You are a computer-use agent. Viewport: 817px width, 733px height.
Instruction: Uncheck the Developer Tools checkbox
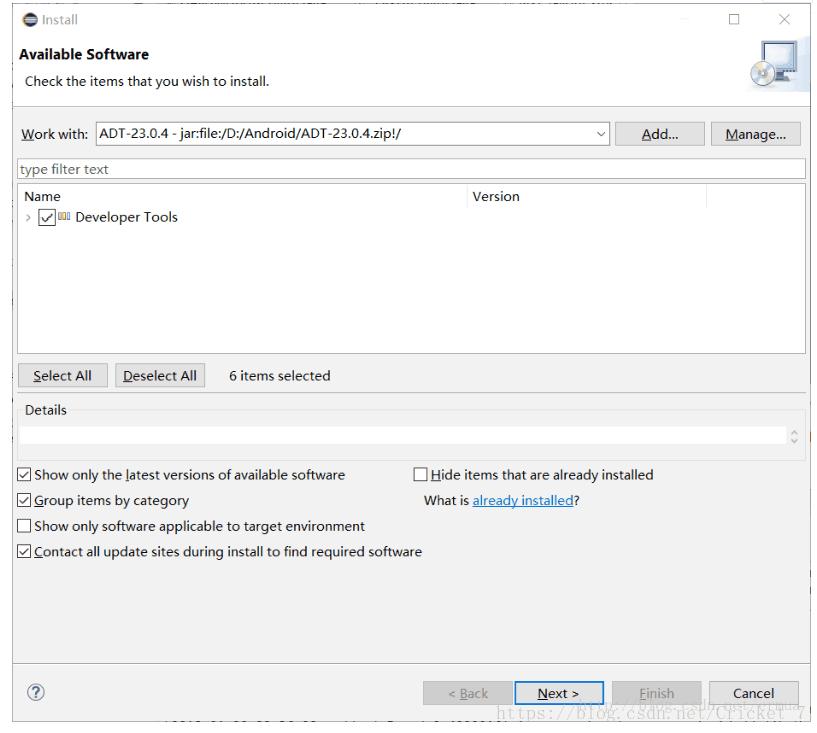(47, 217)
